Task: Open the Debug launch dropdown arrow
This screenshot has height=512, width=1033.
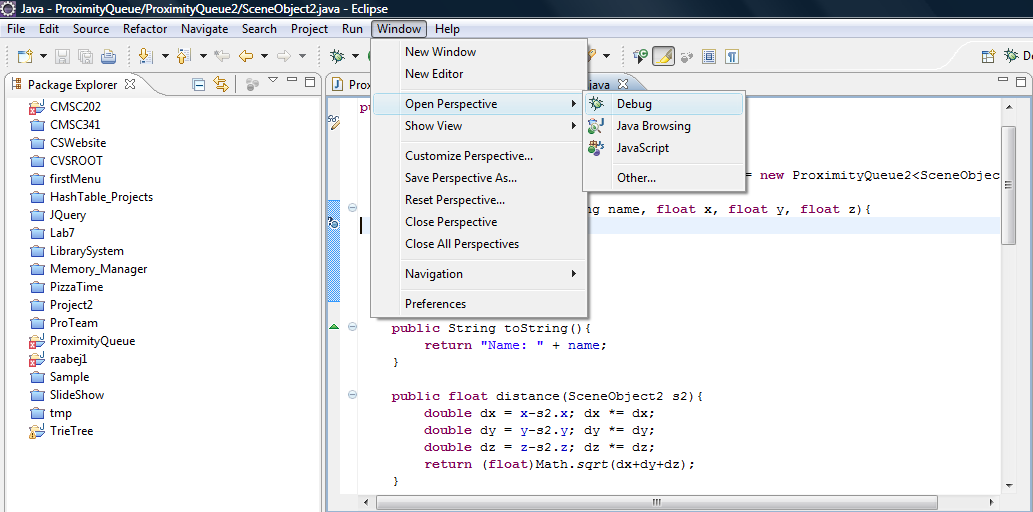Action: point(356,57)
